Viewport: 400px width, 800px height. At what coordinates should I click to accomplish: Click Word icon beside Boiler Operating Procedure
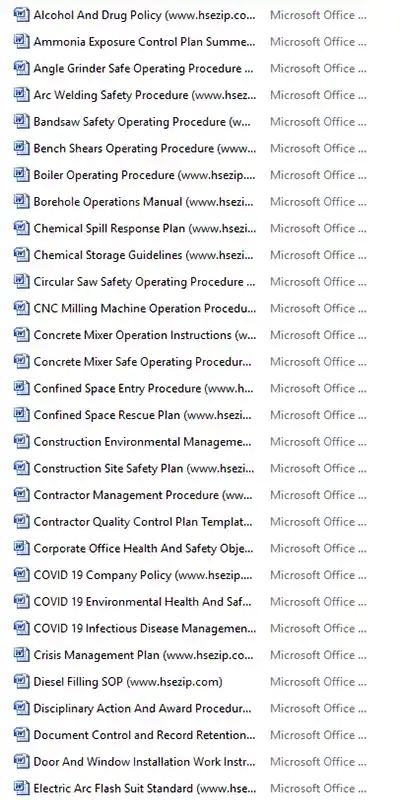click(21, 174)
